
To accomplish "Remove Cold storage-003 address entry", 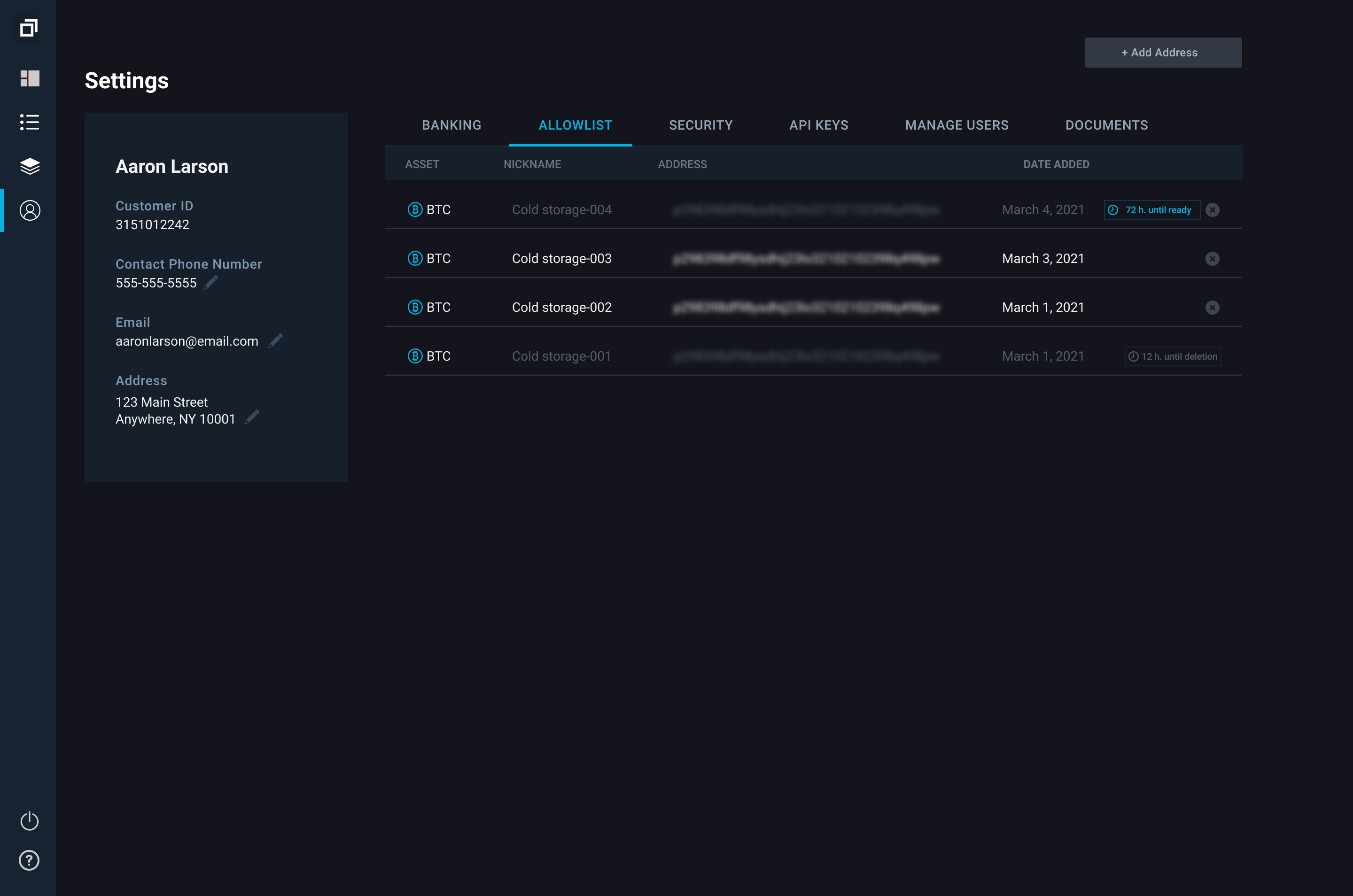I will [x=1212, y=259].
